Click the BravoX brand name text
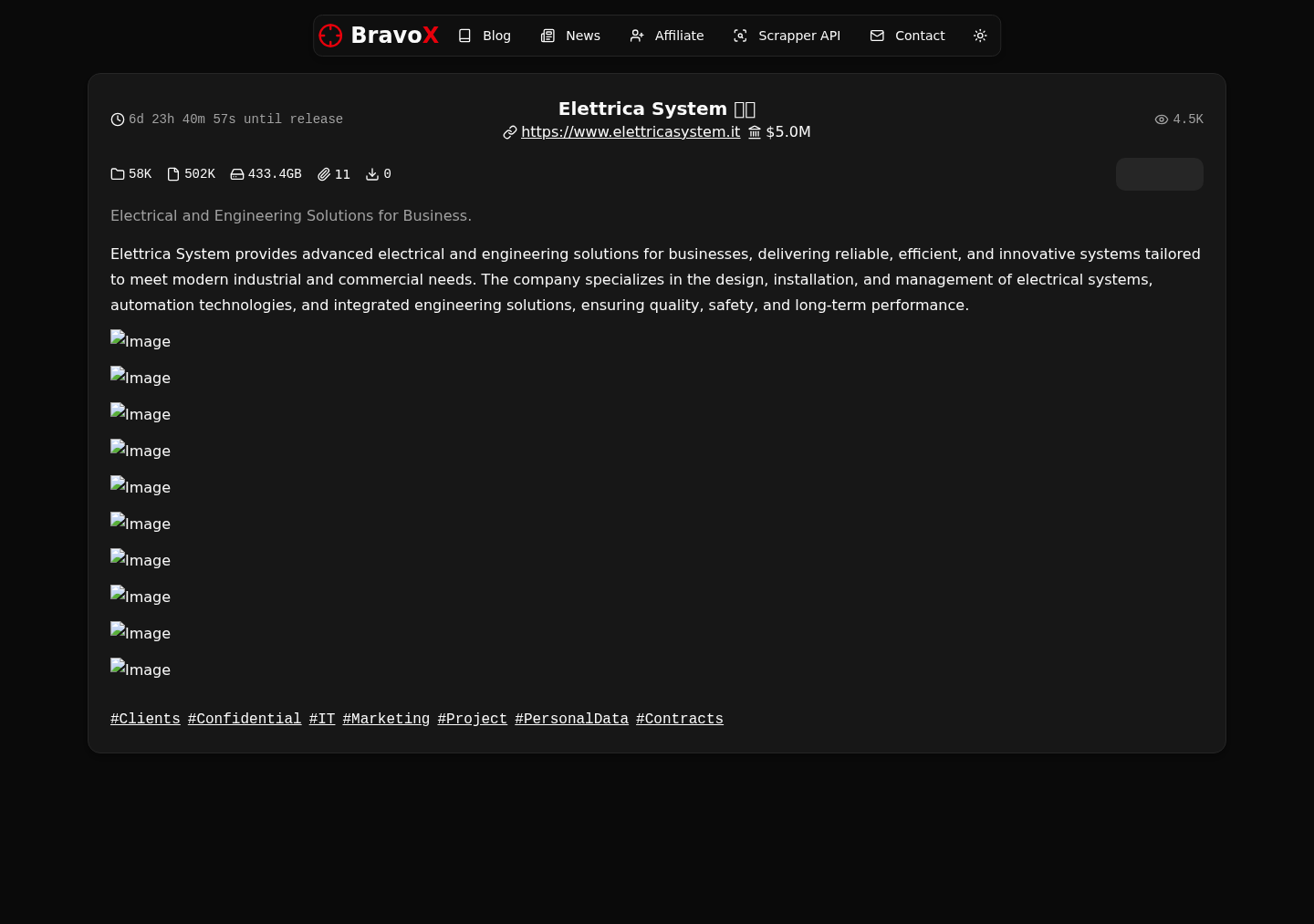Screen dimensions: 1314x924 pyautogui.click(x=394, y=36)
